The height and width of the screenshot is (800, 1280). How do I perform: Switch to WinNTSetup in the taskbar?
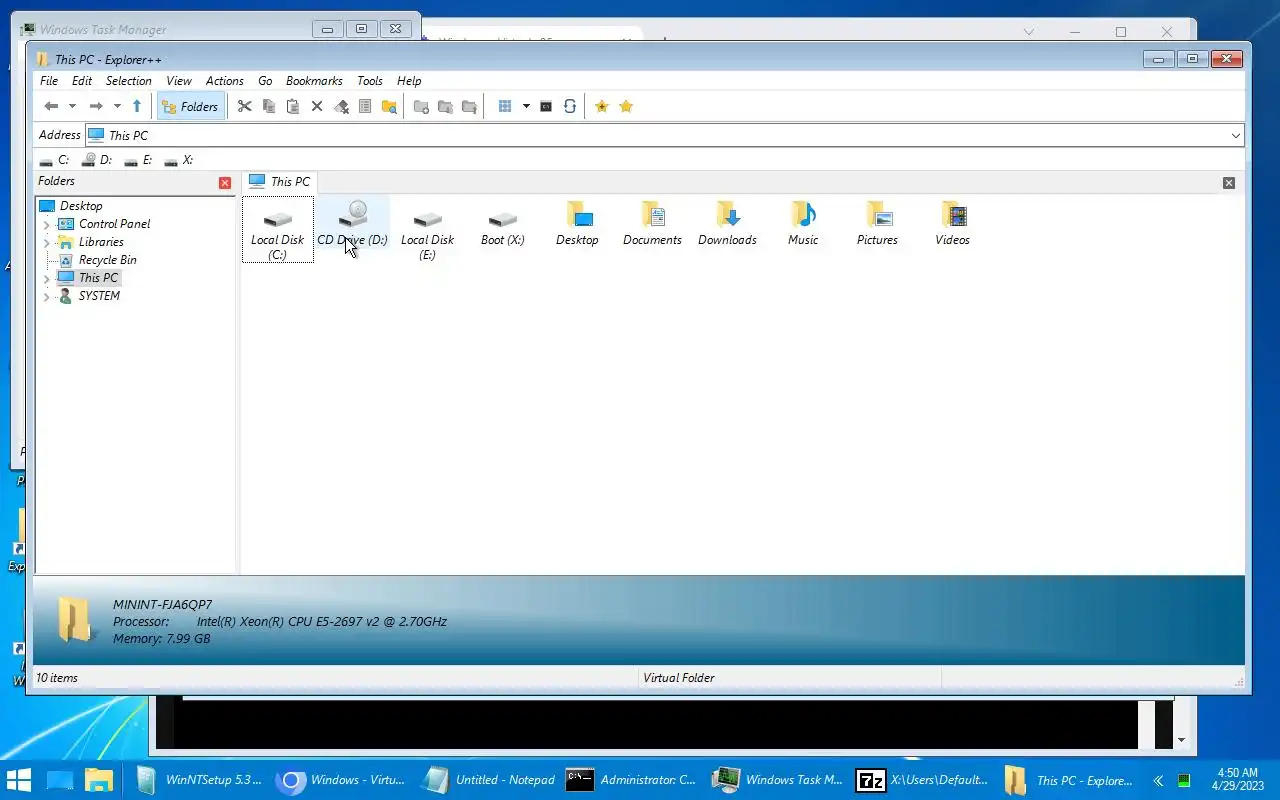point(197,780)
